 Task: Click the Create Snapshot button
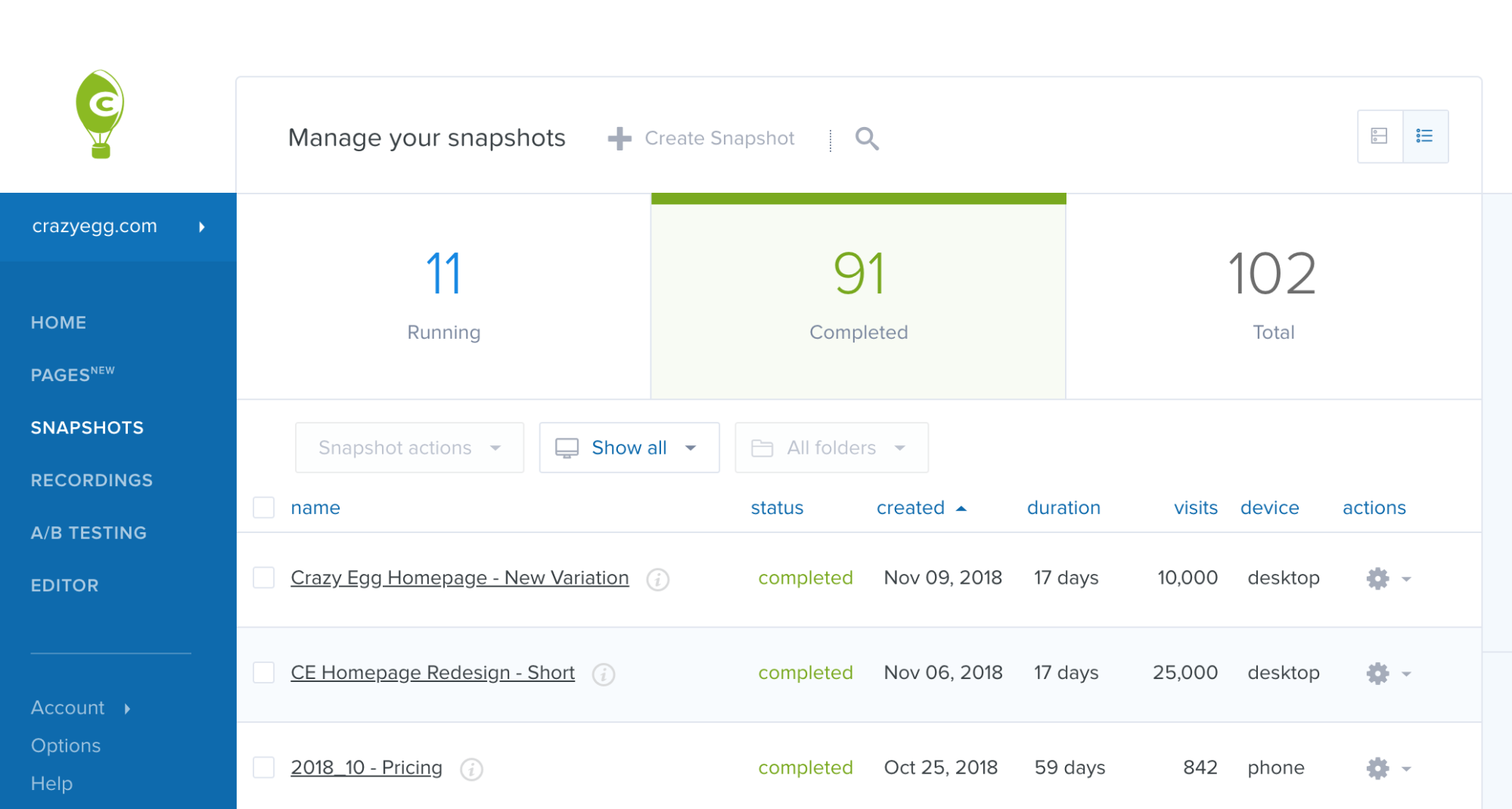(x=701, y=138)
